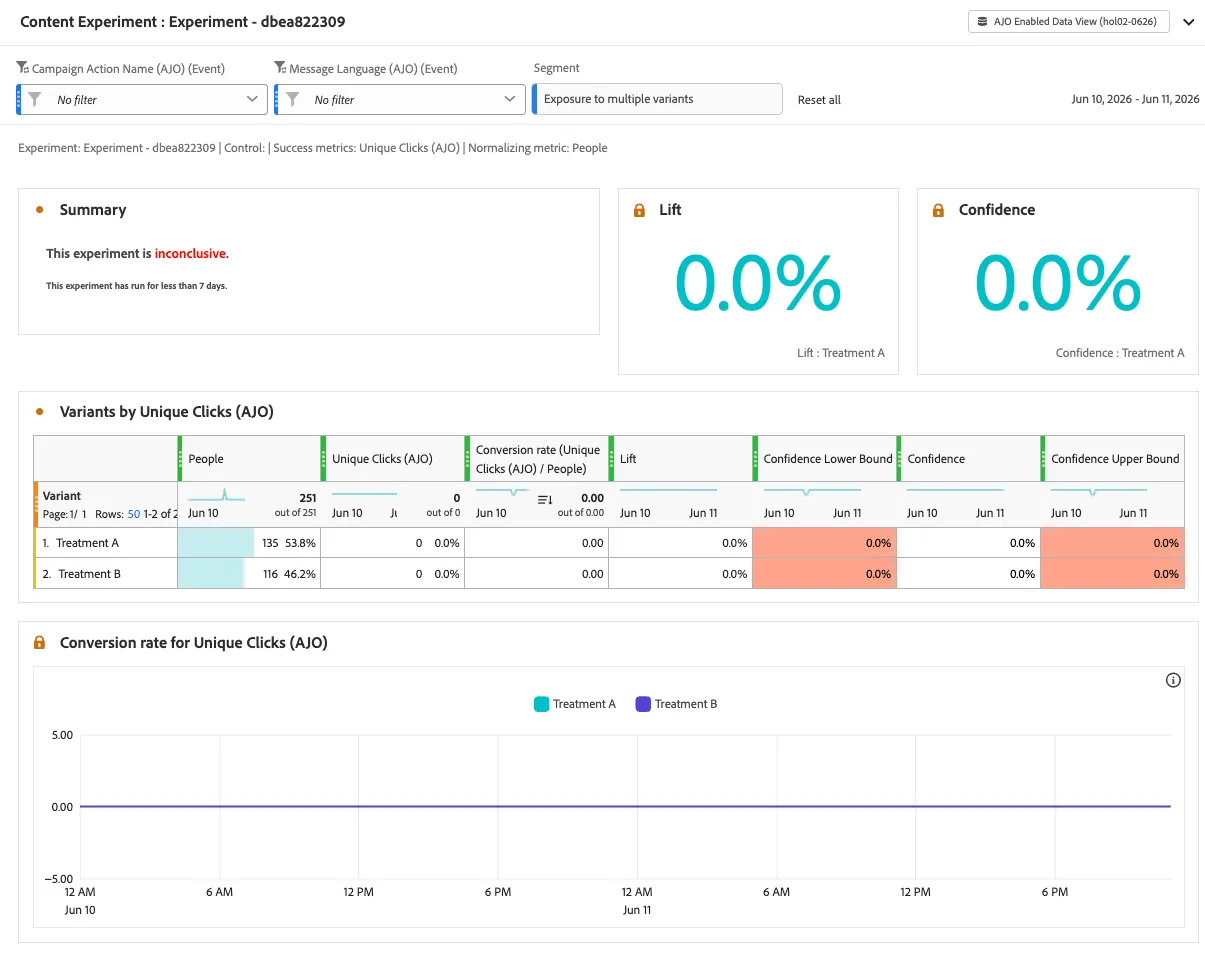
Task: Click the Conversion rate for Unique Clicks title
Action: 194,643
